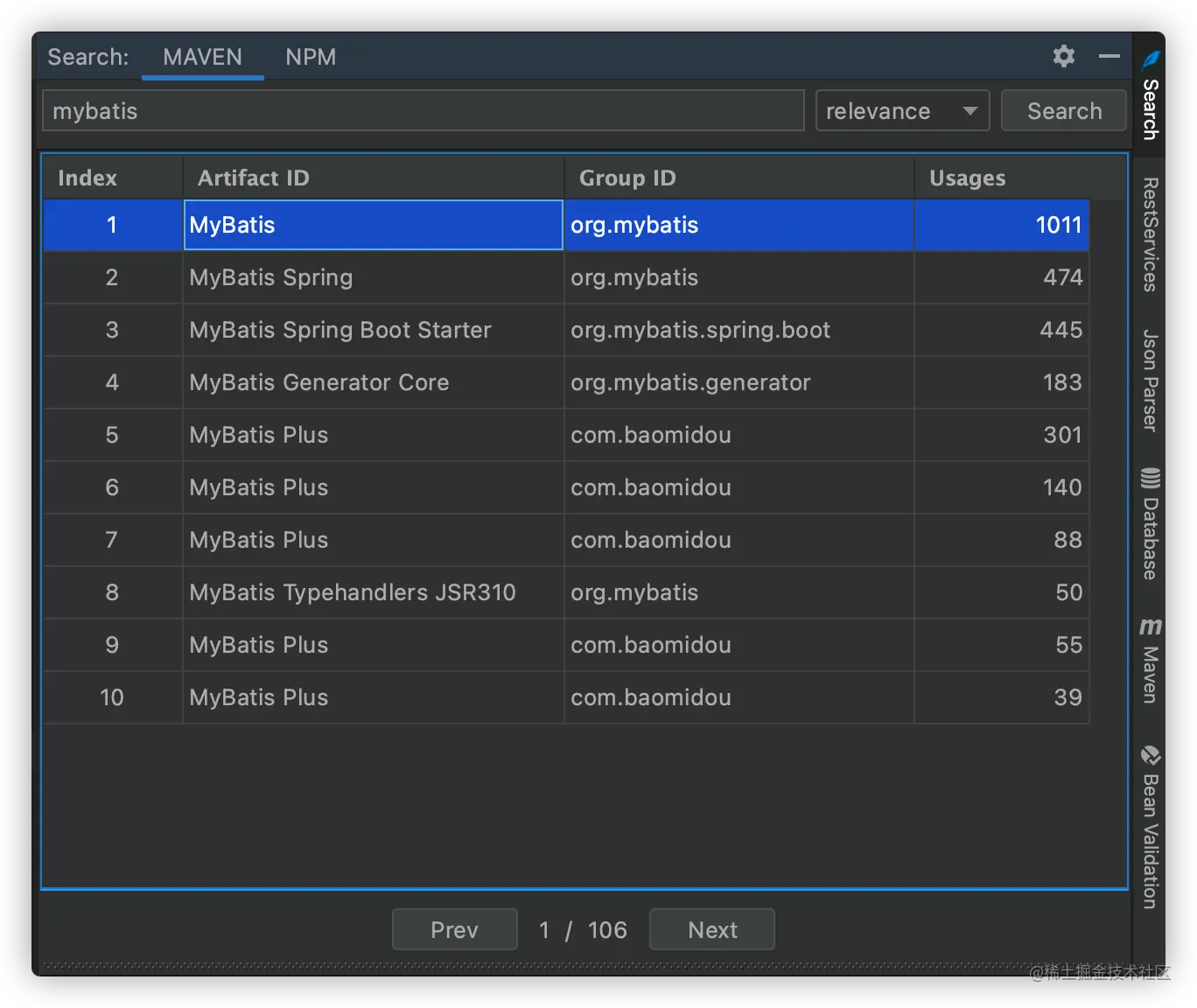Switch to the MAVEN search tab
This screenshot has height=1008, width=1197.
[x=202, y=57]
